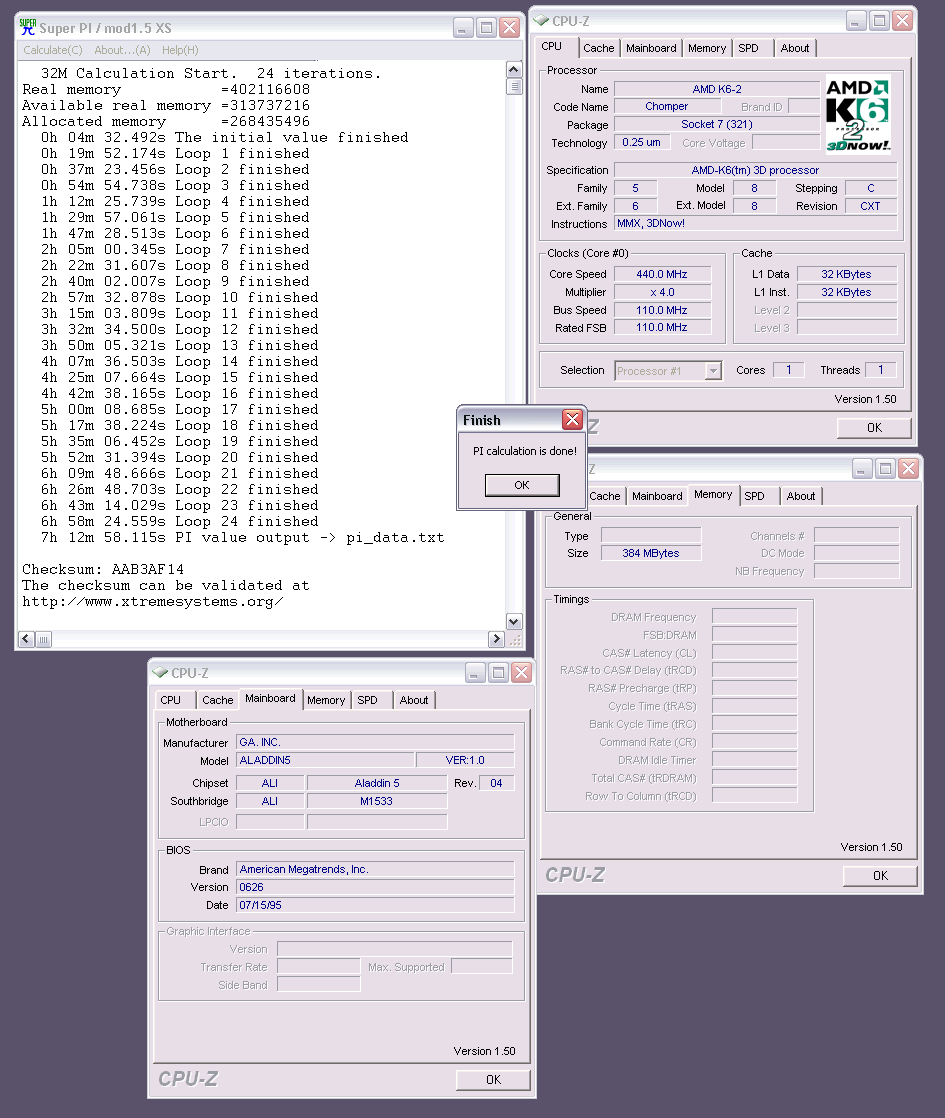
Task: Click the PI value output pi_data.txt line
Action: coord(242,538)
